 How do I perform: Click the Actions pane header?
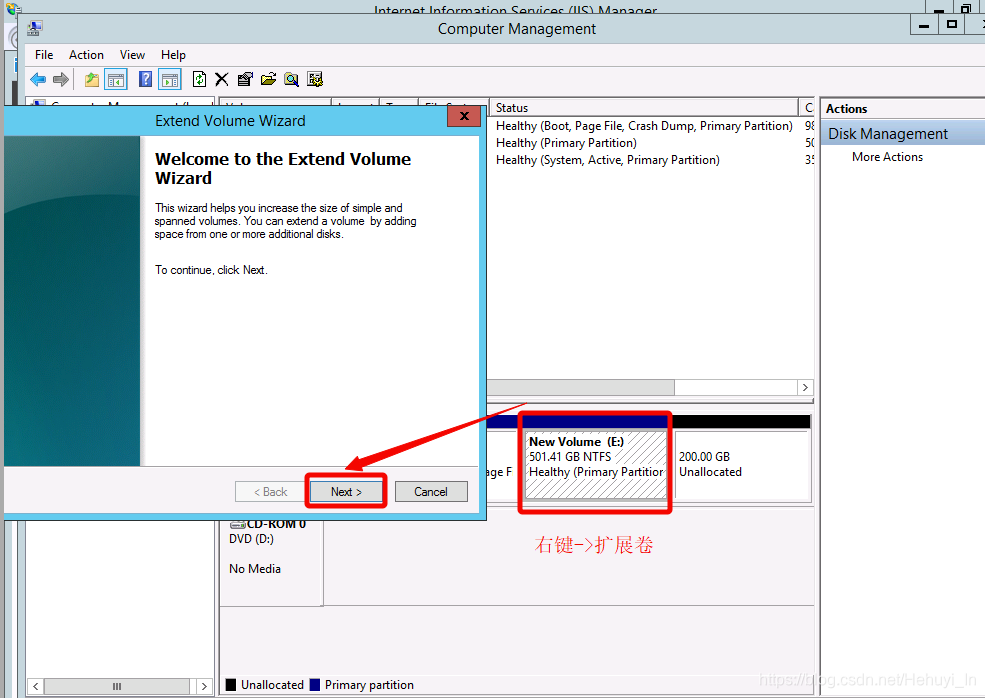pos(903,109)
